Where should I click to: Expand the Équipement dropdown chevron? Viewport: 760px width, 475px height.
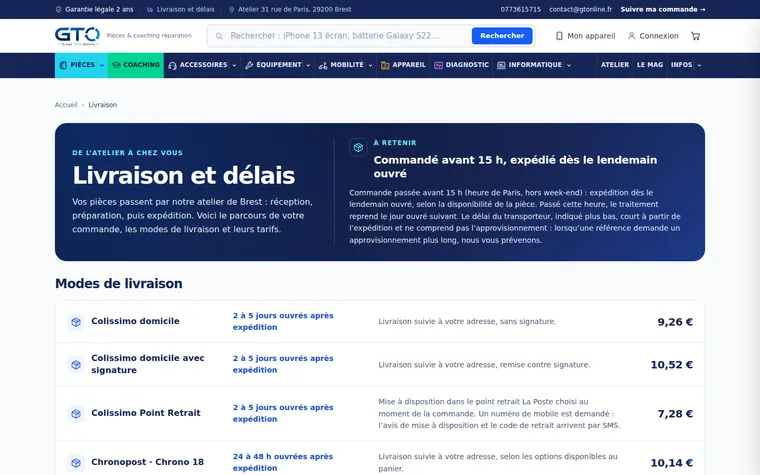point(308,65)
